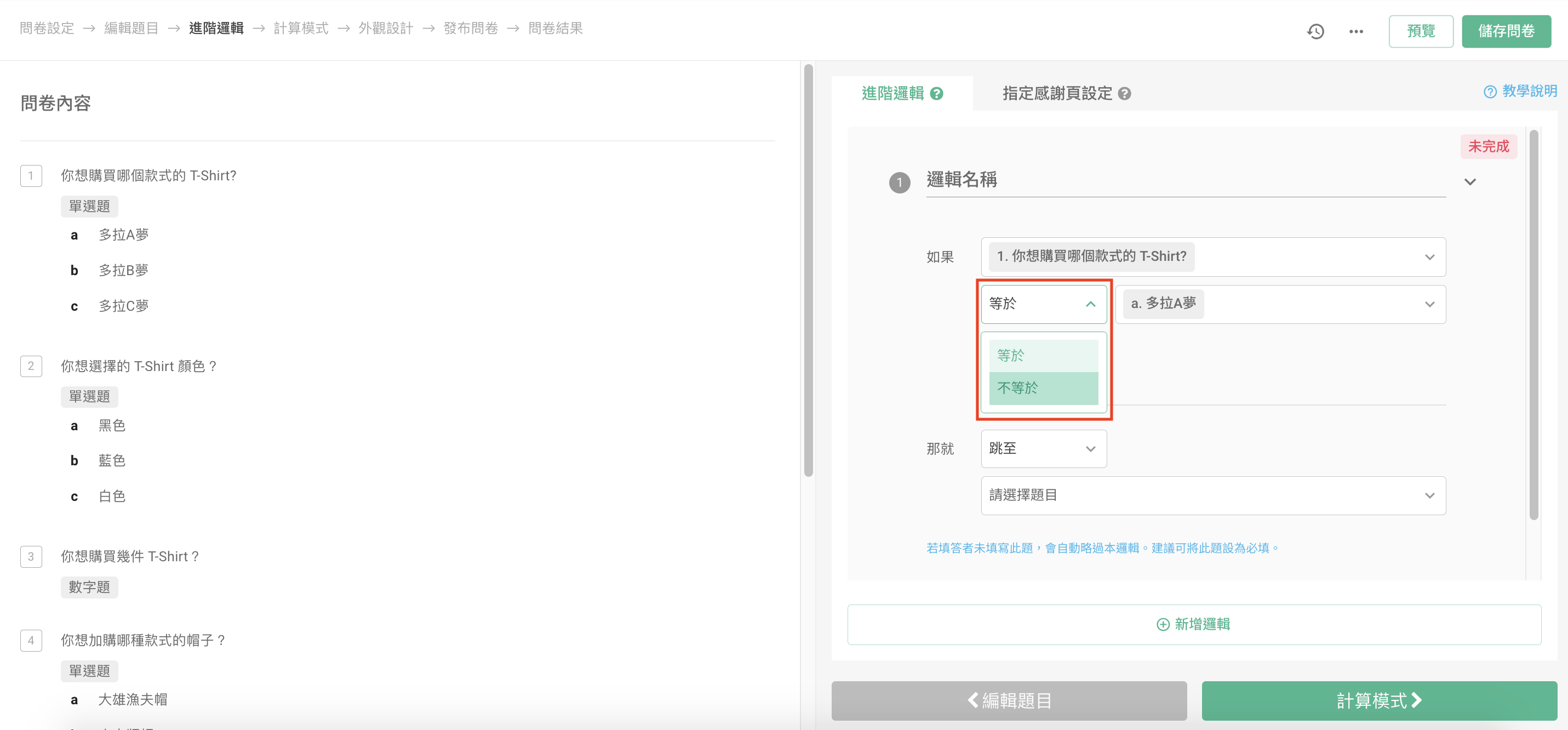Click 儲存問卷 save button

1506,31
